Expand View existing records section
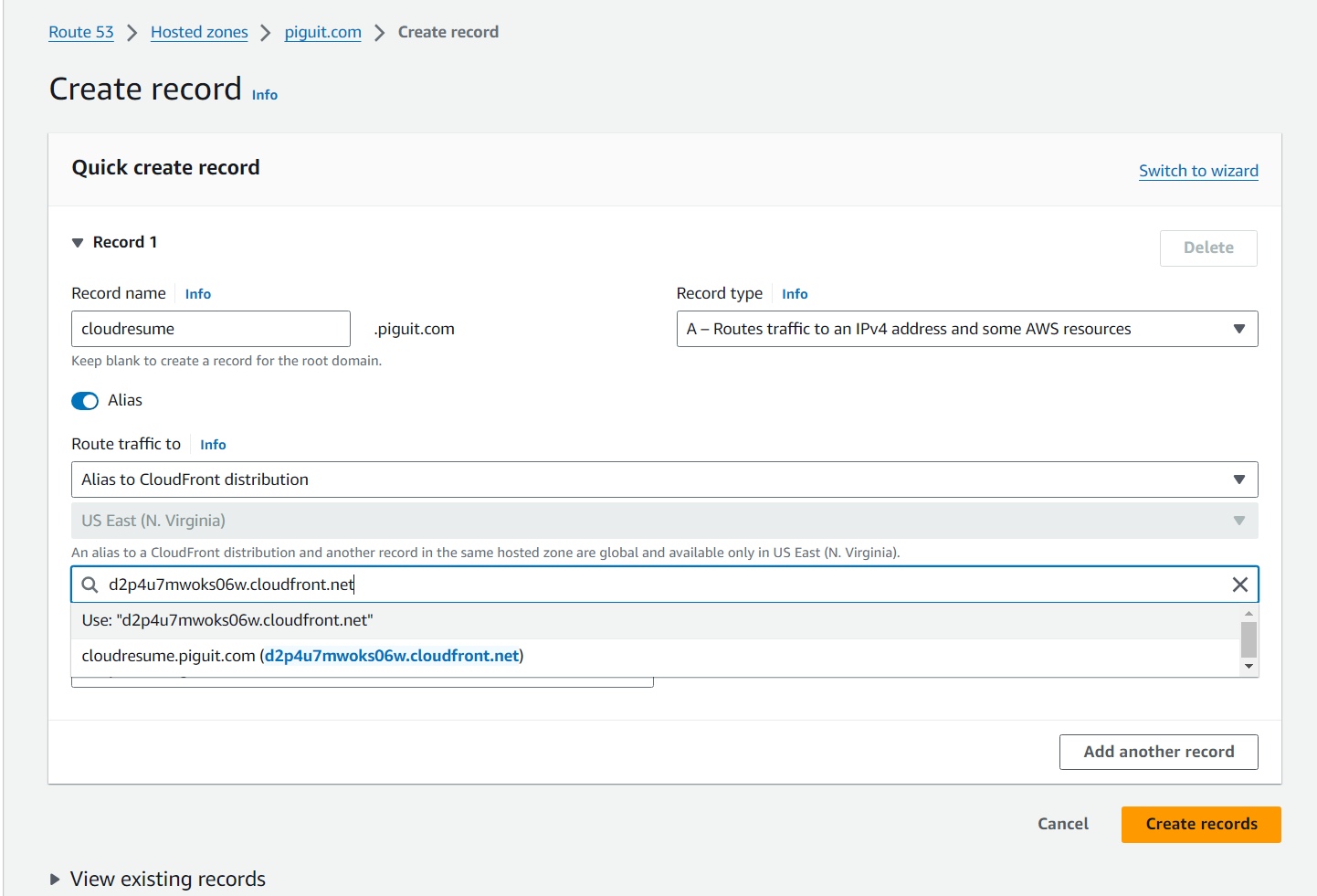This screenshot has width=1317, height=896. click(55, 879)
